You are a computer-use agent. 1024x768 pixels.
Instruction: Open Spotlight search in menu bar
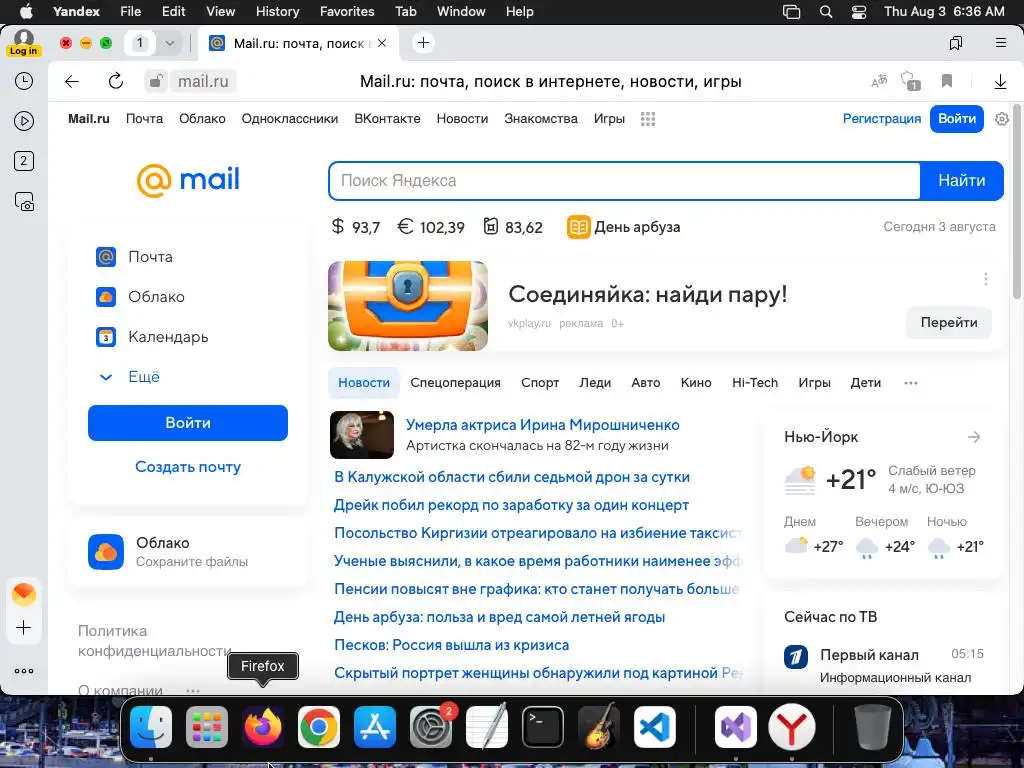tap(826, 11)
